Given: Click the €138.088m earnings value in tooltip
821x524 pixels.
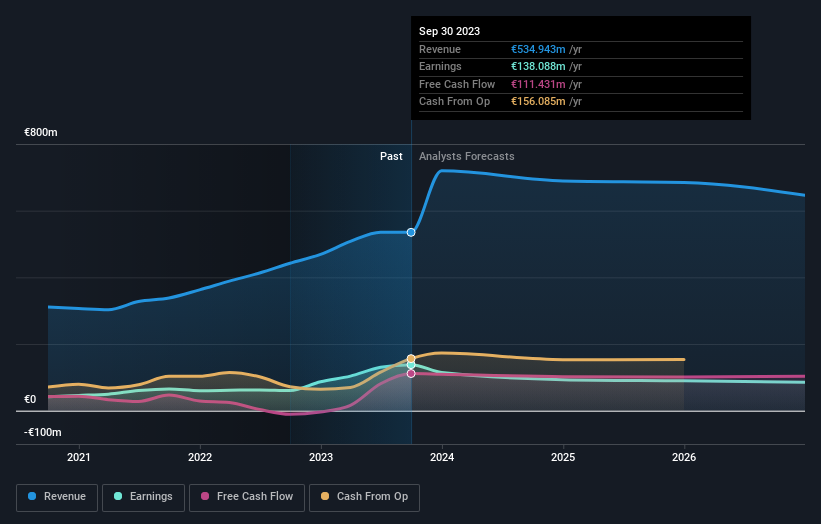Looking at the screenshot, I should tap(538, 66).
